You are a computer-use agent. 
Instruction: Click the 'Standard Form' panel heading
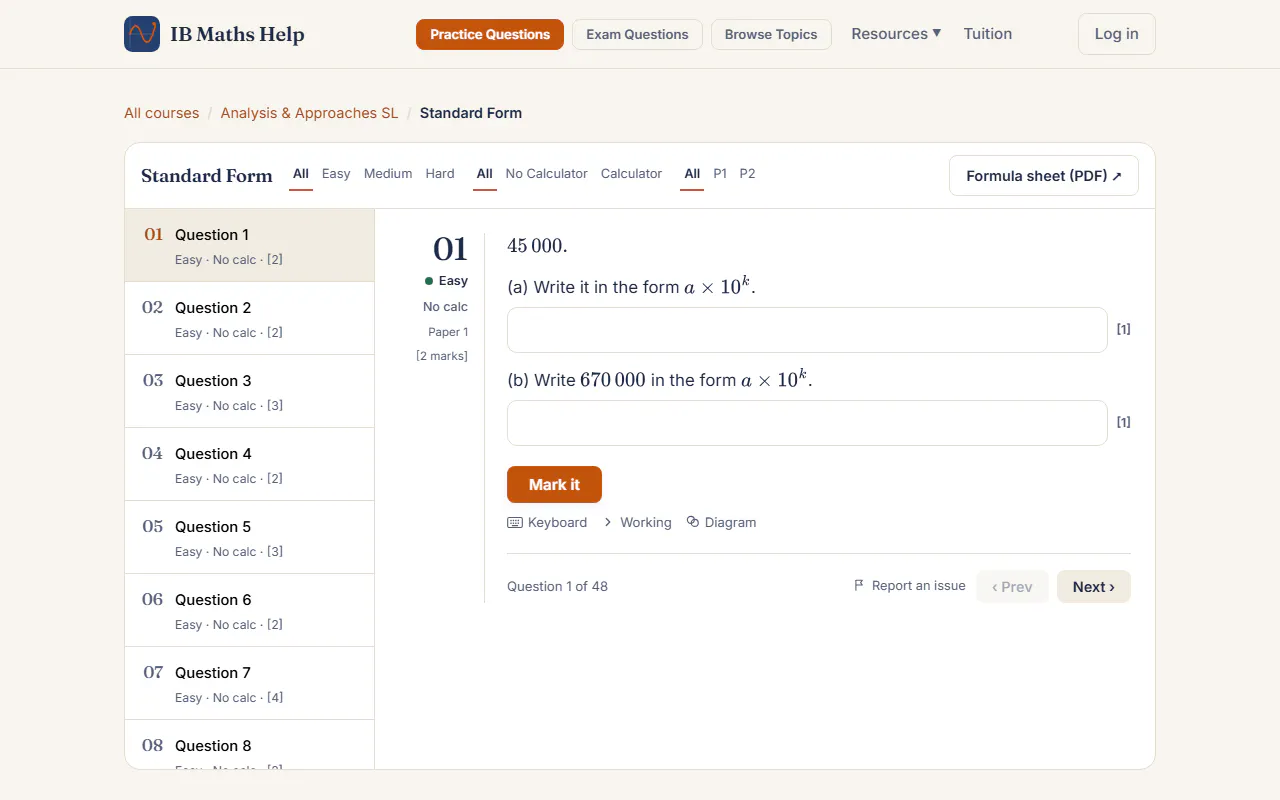point(207,176)
